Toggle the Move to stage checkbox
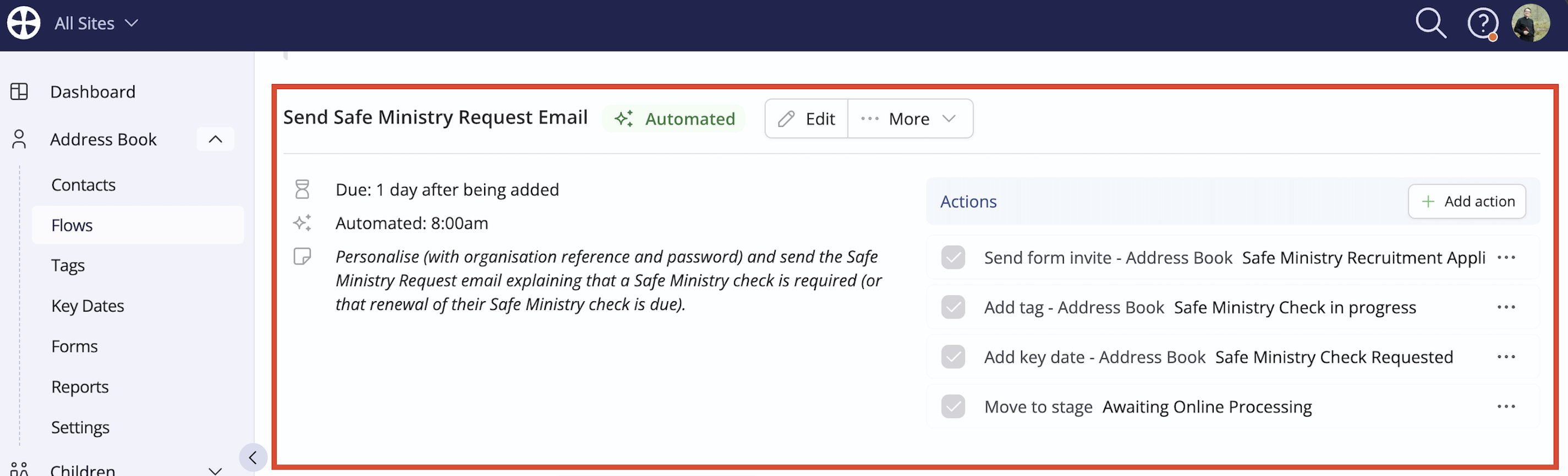Viewport: 1568px width, 476px height. (x=952, y=407)
